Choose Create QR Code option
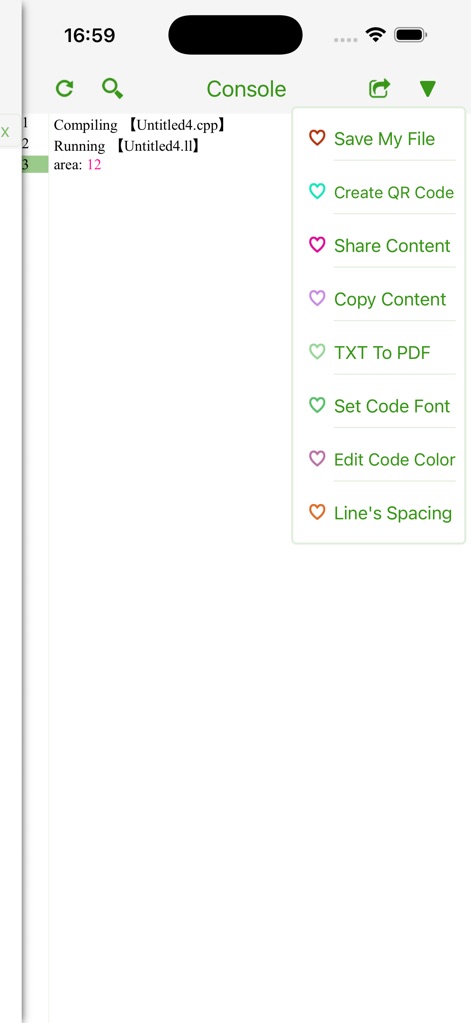The height and width of the screenshot is (1023, 471). [379, 192]
